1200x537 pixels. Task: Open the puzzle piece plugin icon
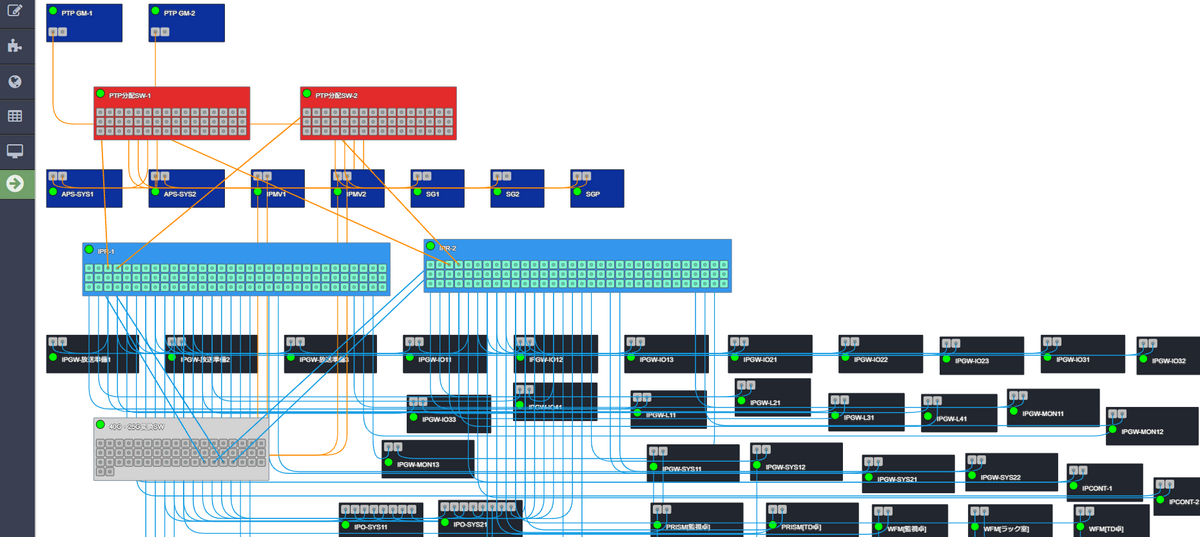(x=15, y=46)
